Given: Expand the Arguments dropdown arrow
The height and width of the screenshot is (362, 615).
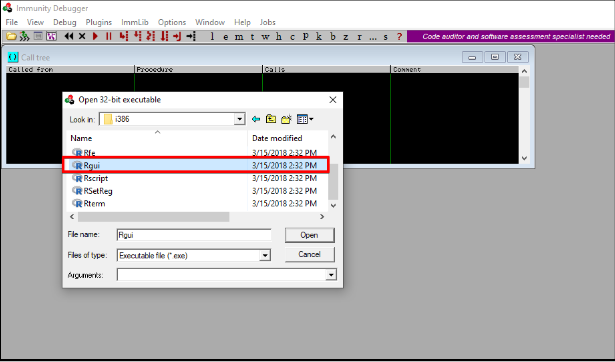Looking at the screenshot, I should point(331,275).
